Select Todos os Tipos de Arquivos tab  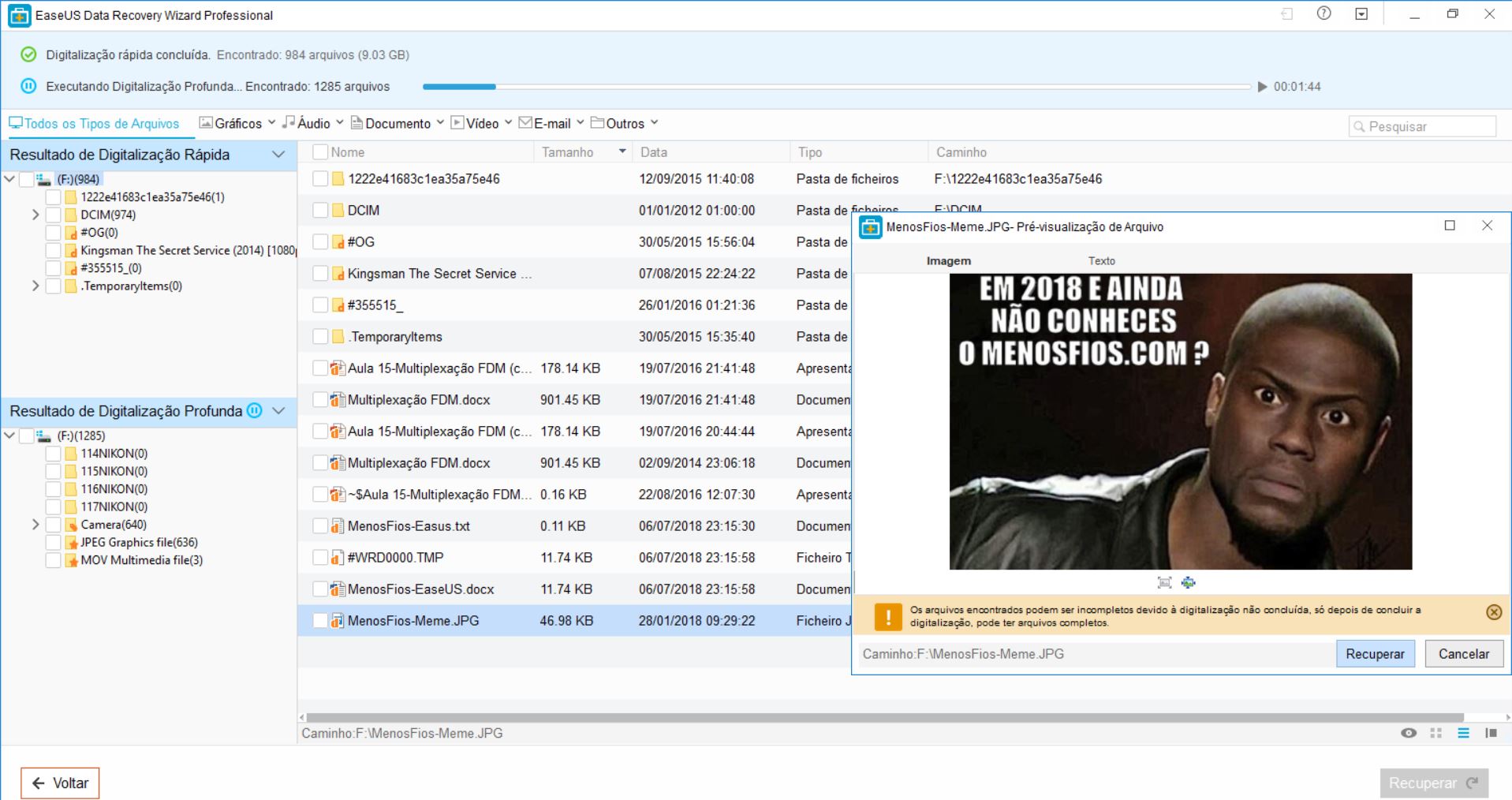(x=94, y=123)
